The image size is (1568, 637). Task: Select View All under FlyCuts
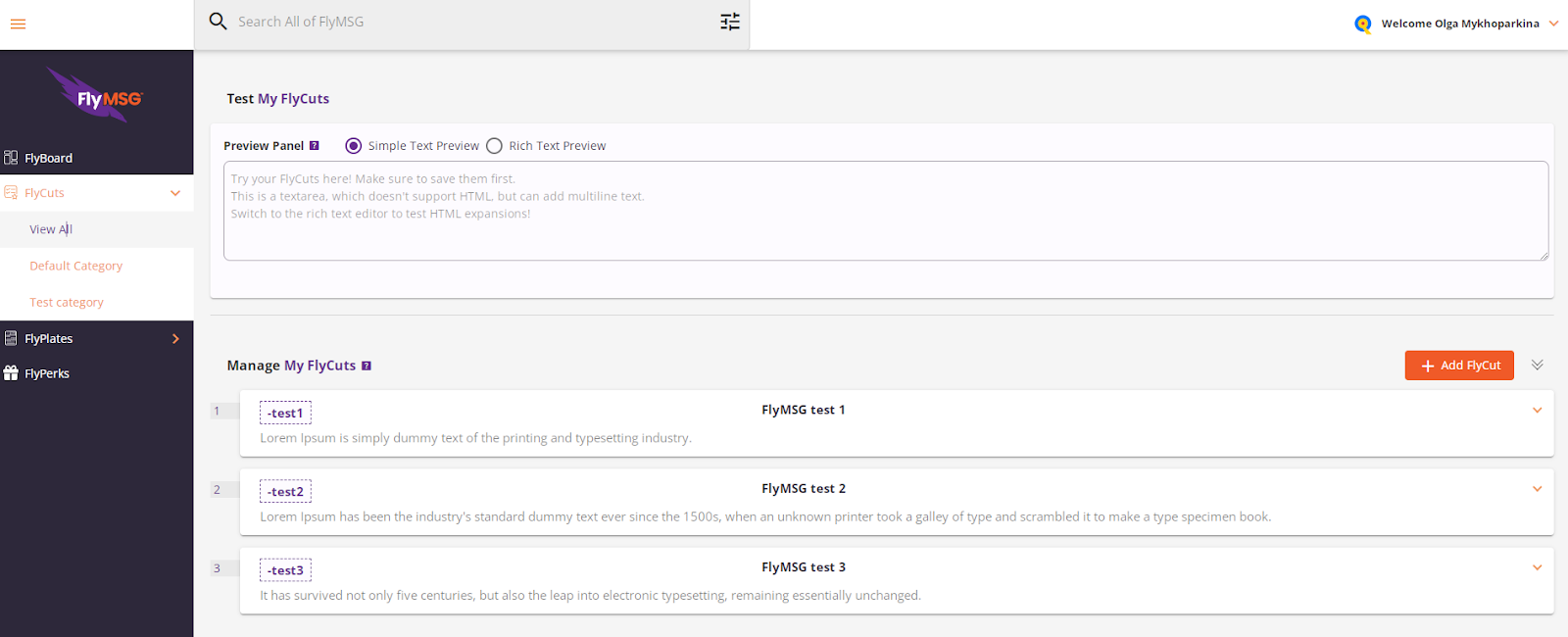51,229
